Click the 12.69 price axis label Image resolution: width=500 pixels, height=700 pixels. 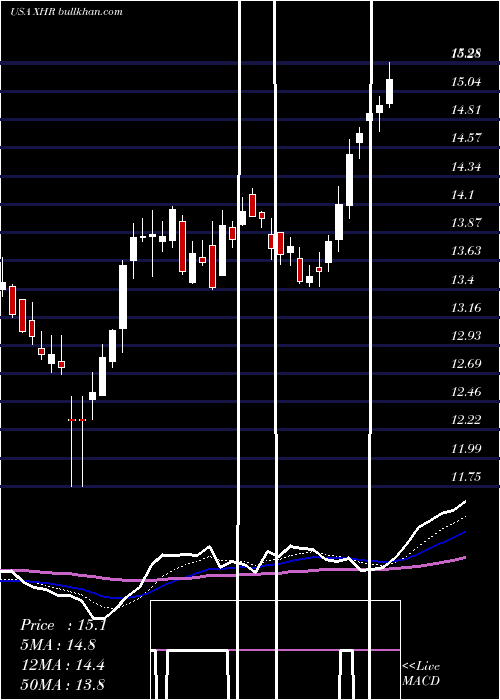coord(466,364)
